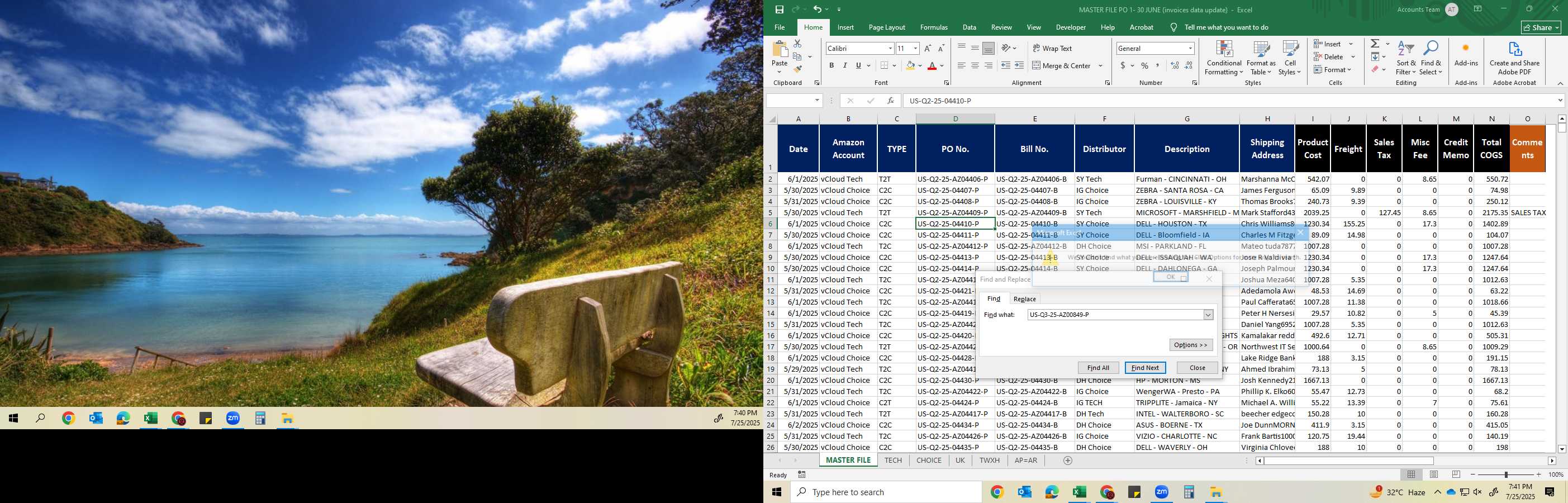Screen dimensions: 1568x503
Task: Click the Macro recording icon in status bar
Action: 802,474
